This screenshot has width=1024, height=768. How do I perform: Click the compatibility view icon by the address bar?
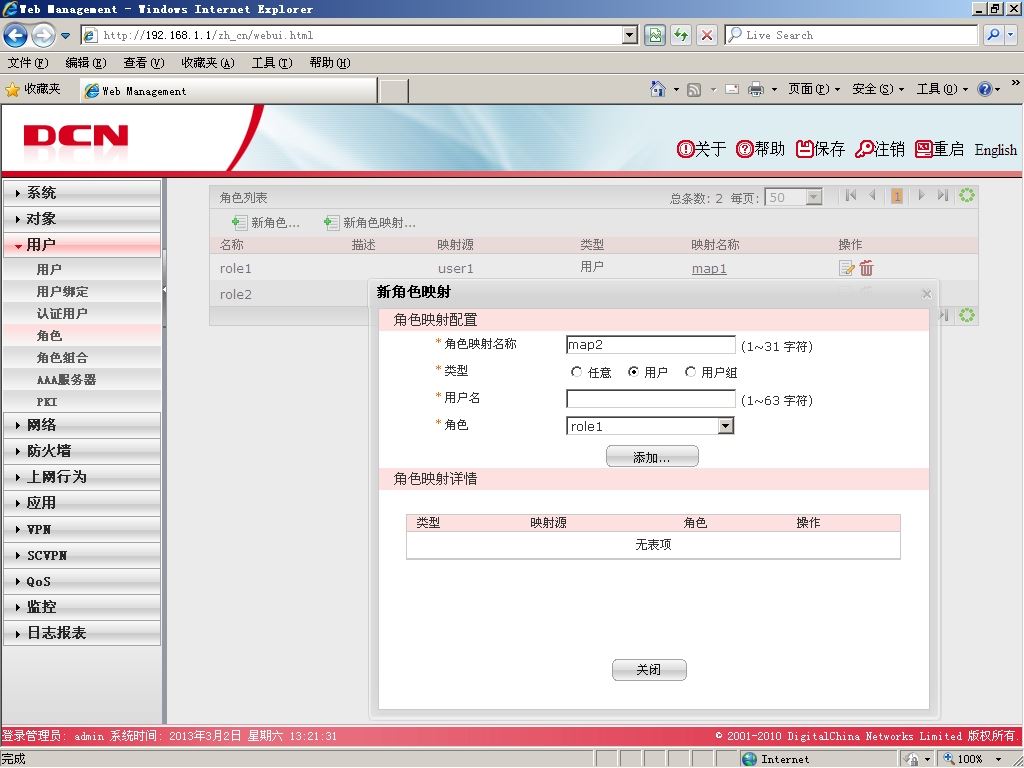(x=655, y=35)
